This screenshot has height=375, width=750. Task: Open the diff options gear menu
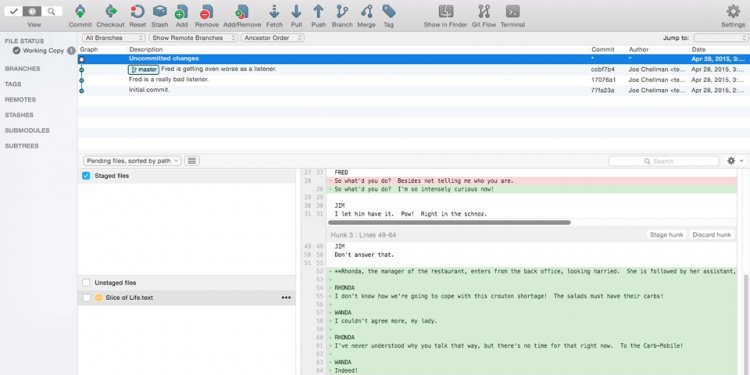coord(735,161)
